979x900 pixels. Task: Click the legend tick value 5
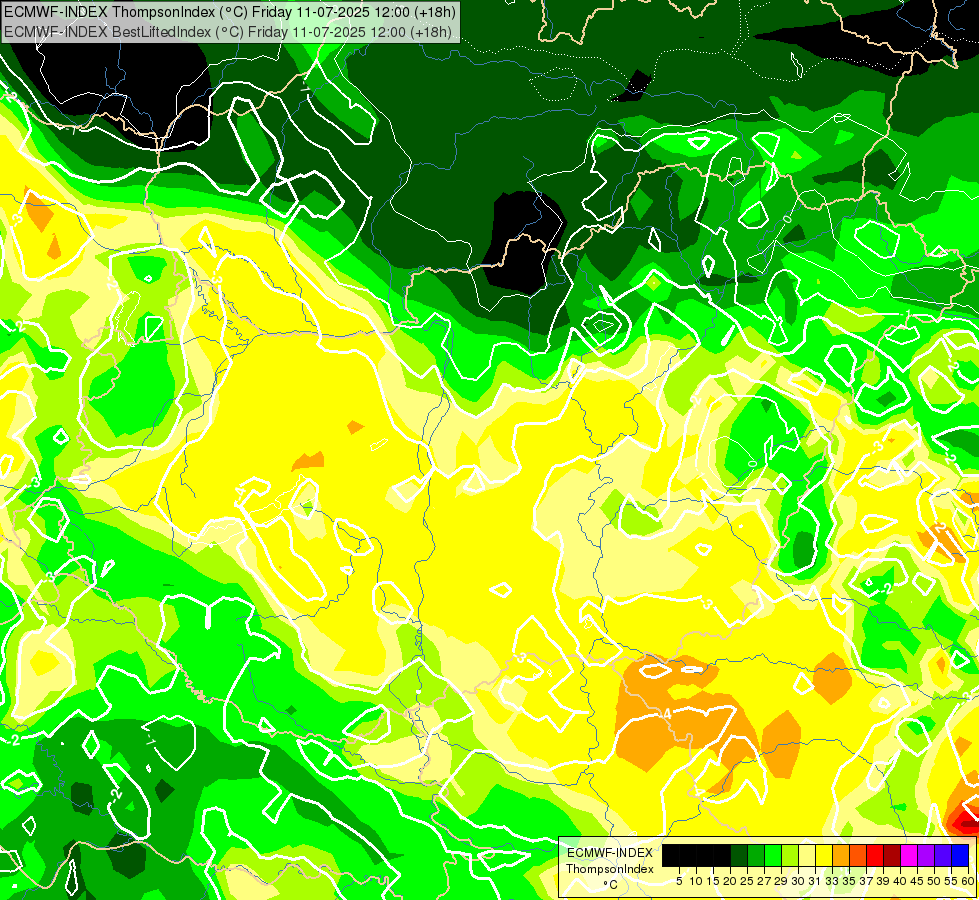(679, 881)
